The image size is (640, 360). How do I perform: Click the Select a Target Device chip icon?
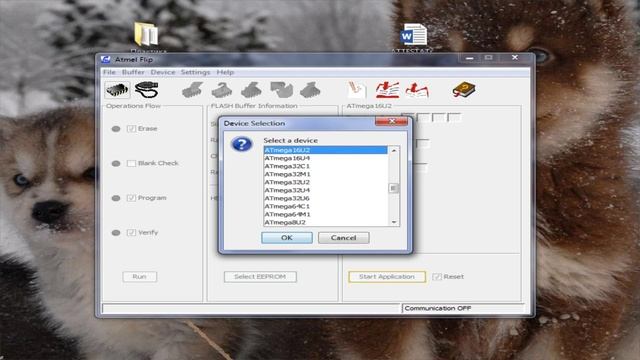[x=117, y=90]
